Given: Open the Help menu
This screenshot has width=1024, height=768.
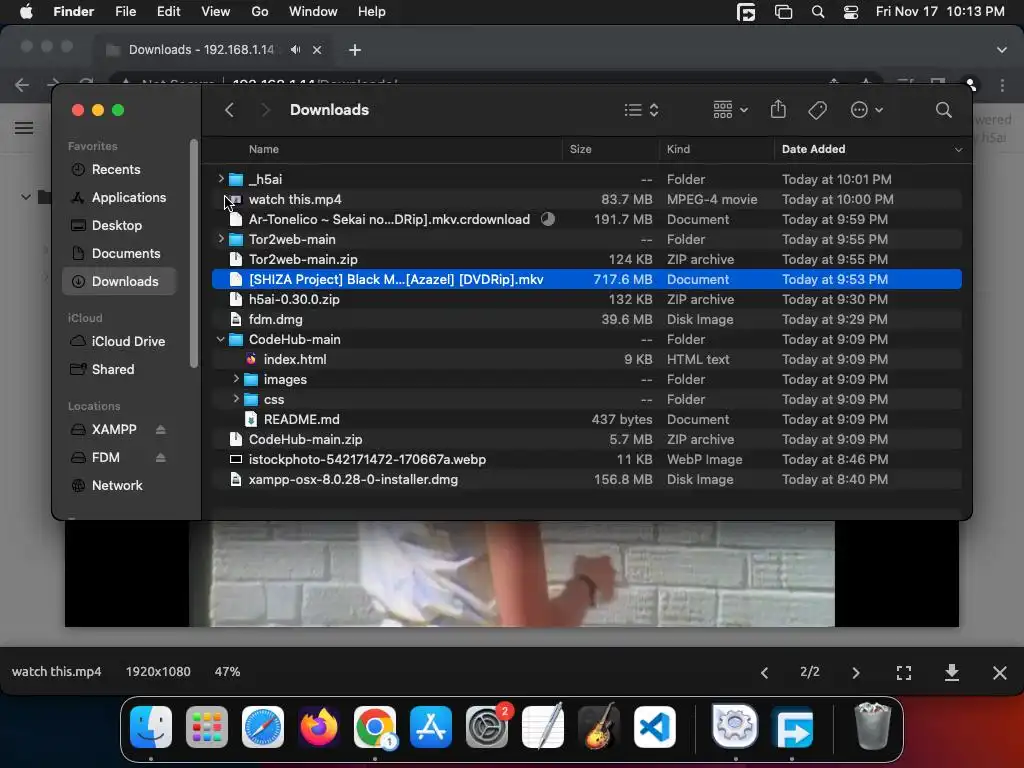Looking at the screenshot, I should 372,12.
